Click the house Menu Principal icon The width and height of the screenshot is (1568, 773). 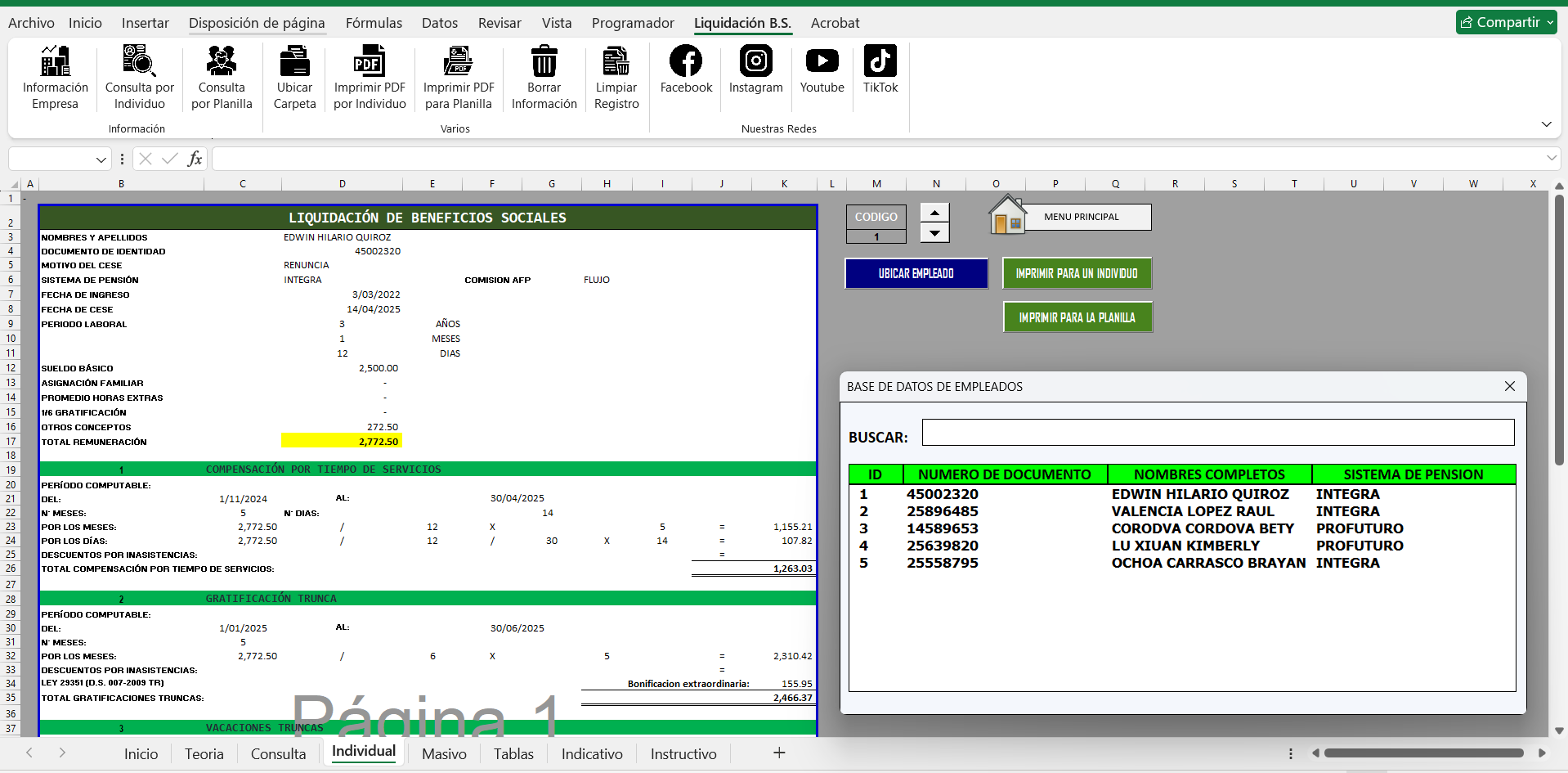tap(1007, 216)
